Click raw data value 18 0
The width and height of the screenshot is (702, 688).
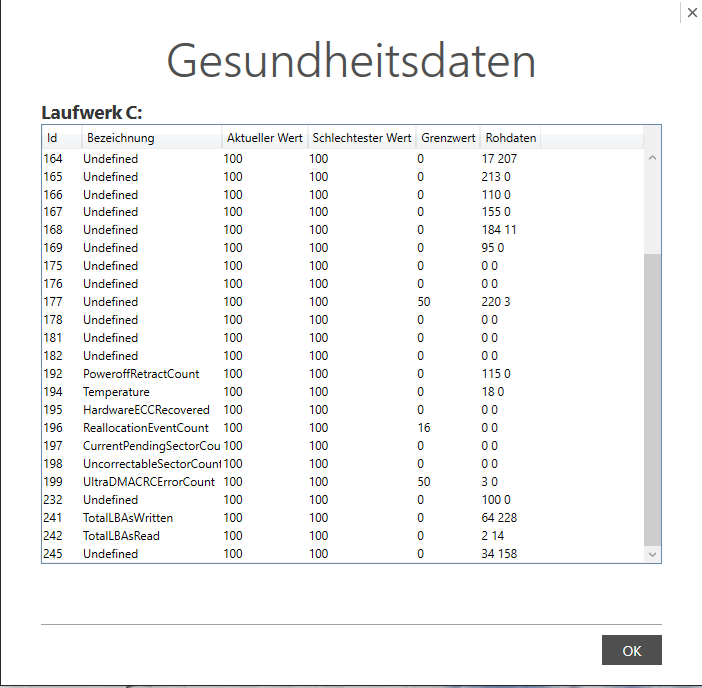492,392
